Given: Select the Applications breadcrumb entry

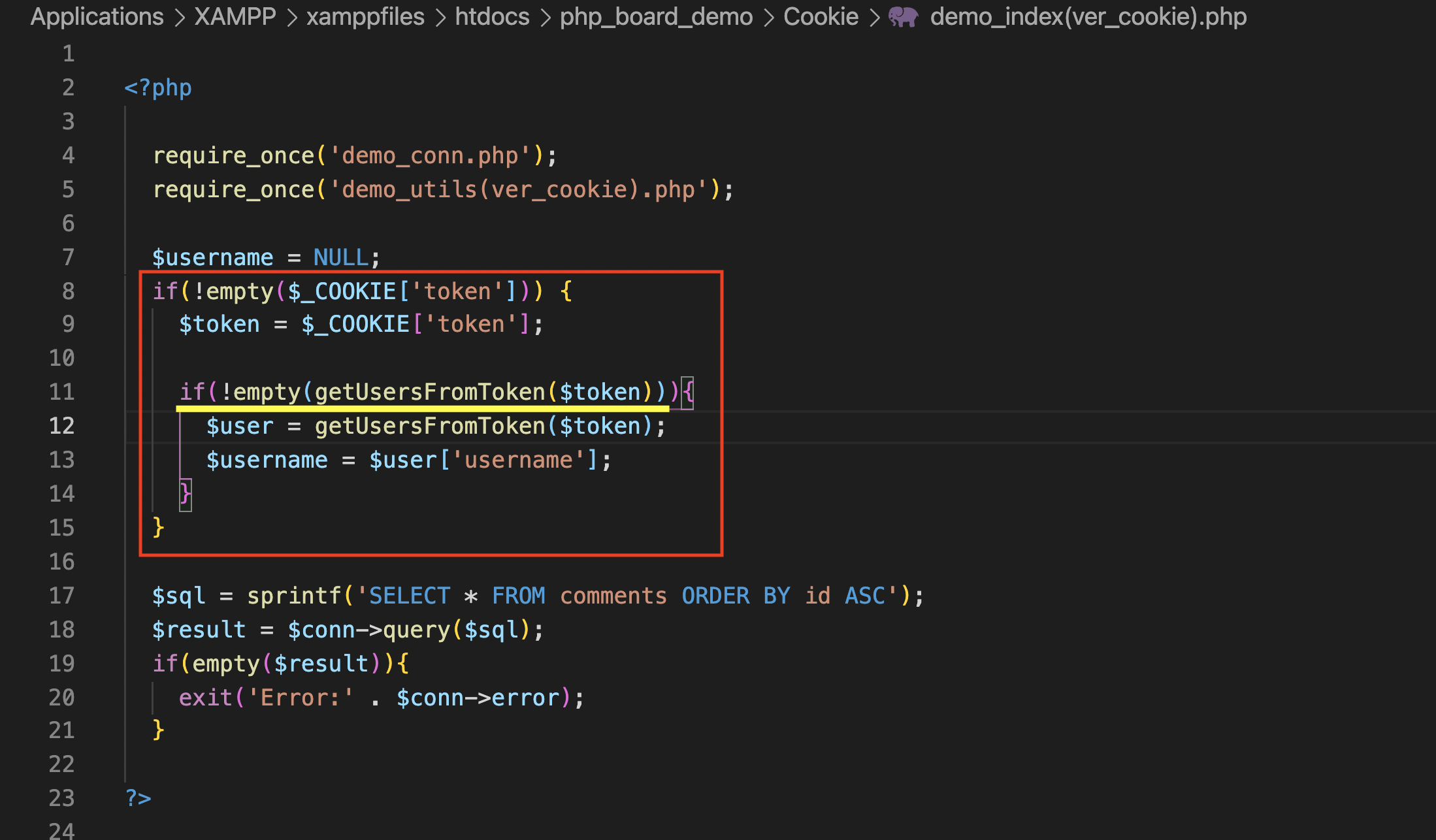Looking at the screenshot, I should (95, 17).
